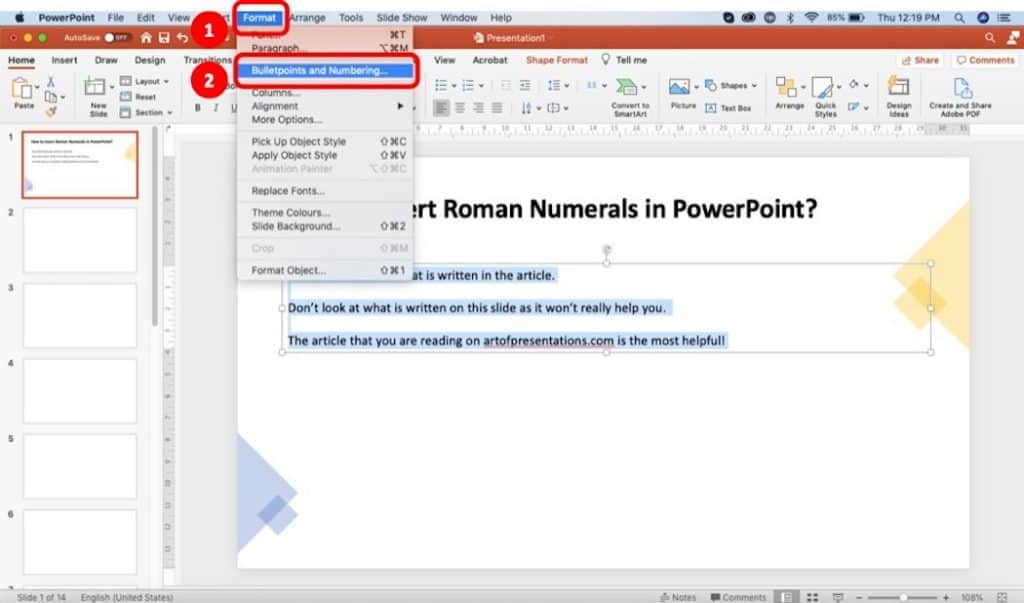Click the numbered list icon
This screenshot has height=603, width=1024.
[x=468, y=86]
